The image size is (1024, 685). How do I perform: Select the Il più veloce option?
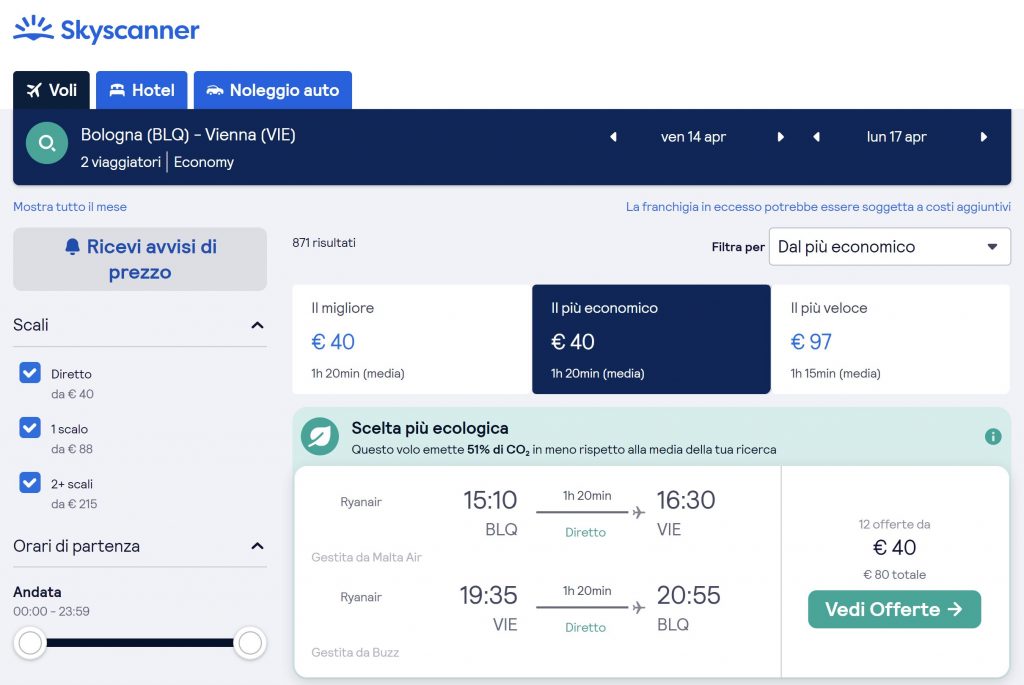890,339
